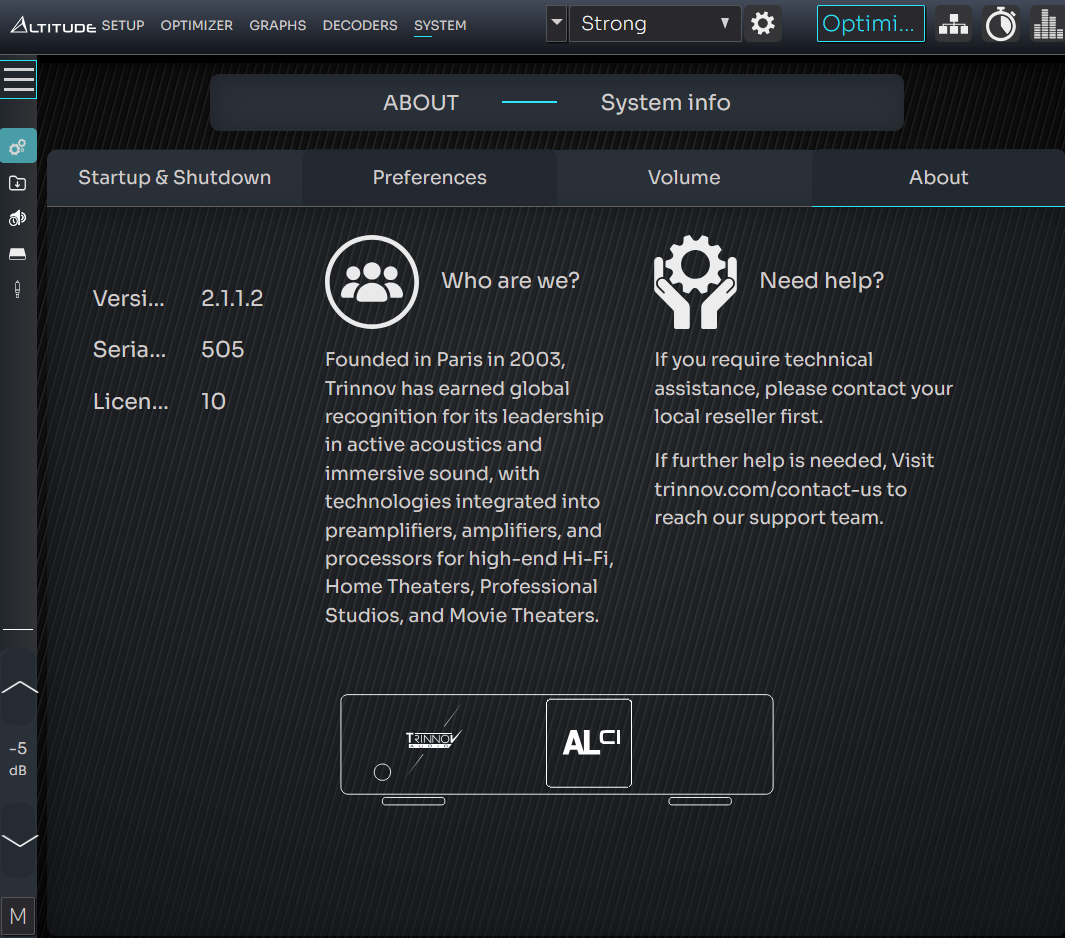Expand the small arrow left of Strong
The image size is (1065, 938).
(x=556, y=24)
